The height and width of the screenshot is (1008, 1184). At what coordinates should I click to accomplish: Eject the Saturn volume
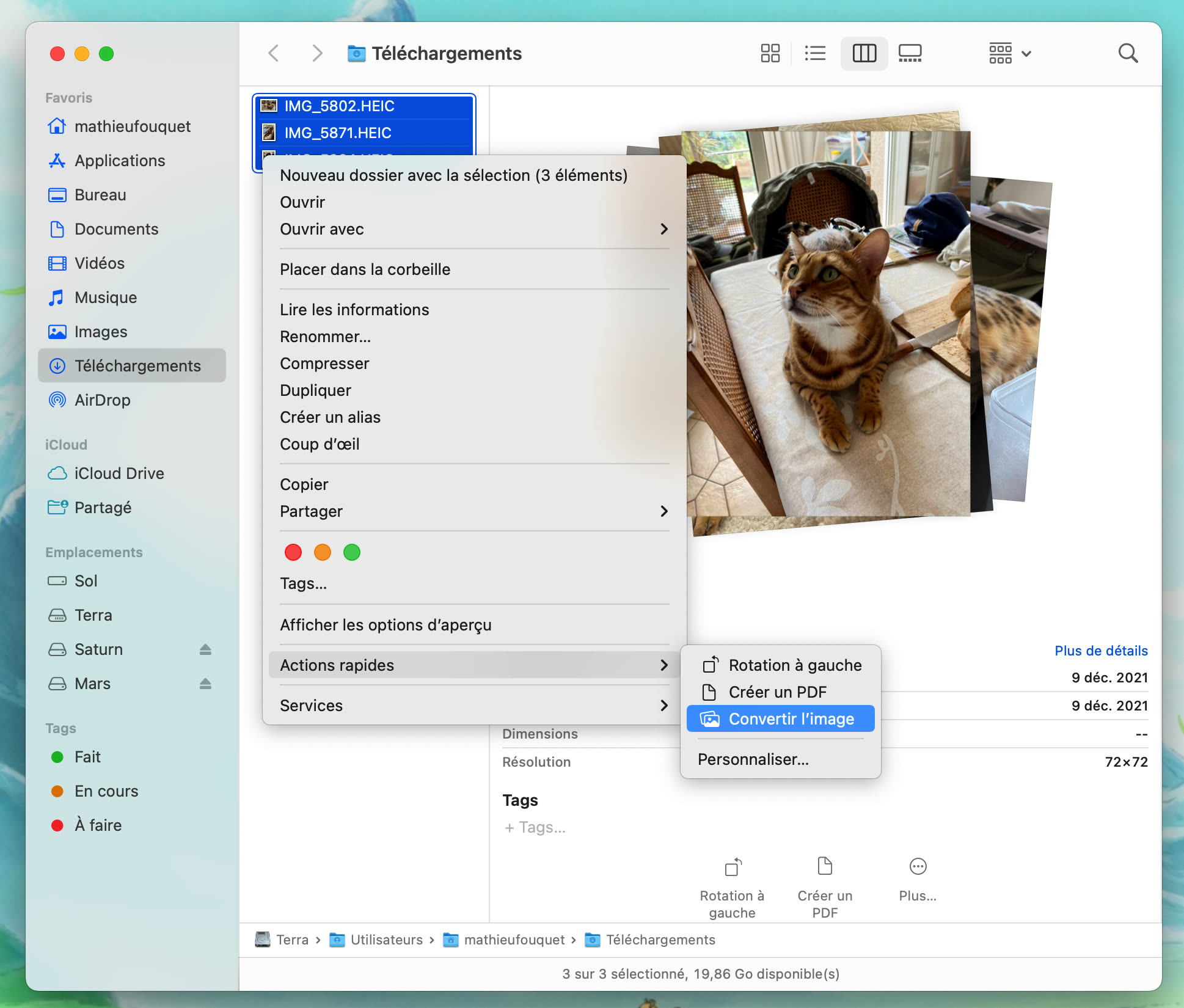click(205, 649)
